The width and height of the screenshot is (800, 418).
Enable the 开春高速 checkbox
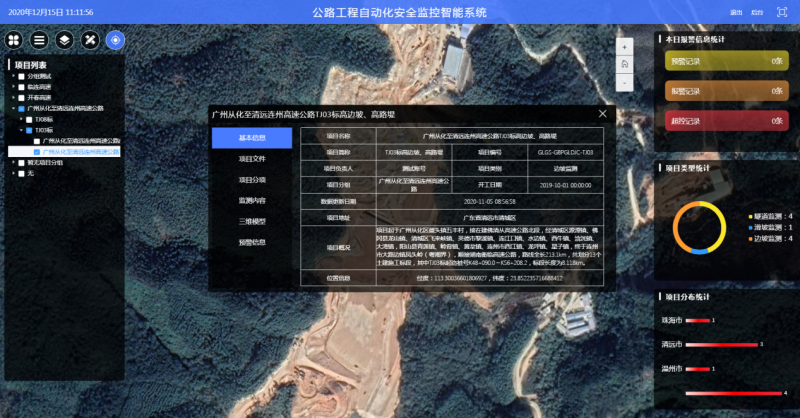(x=19, y=97)
